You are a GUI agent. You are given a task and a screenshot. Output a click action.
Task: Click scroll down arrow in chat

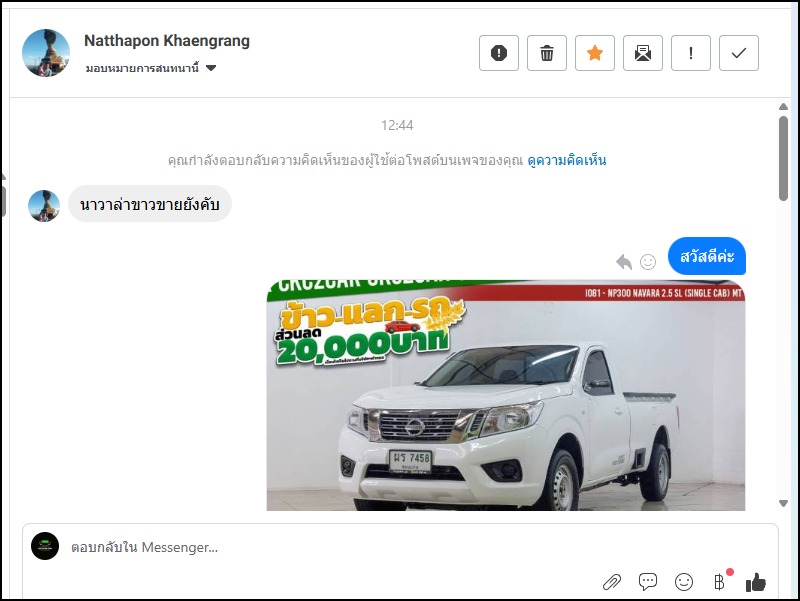tap(783, 503)
